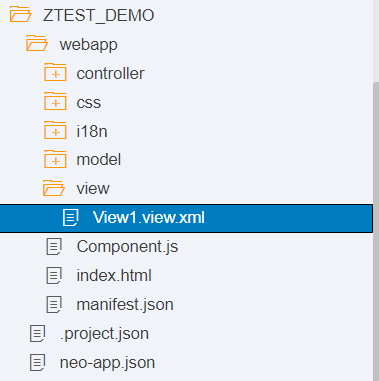The width and height of the screenshot is (379, 381).
Task: Click the View1.view.xml file icon
Action: 70,218
